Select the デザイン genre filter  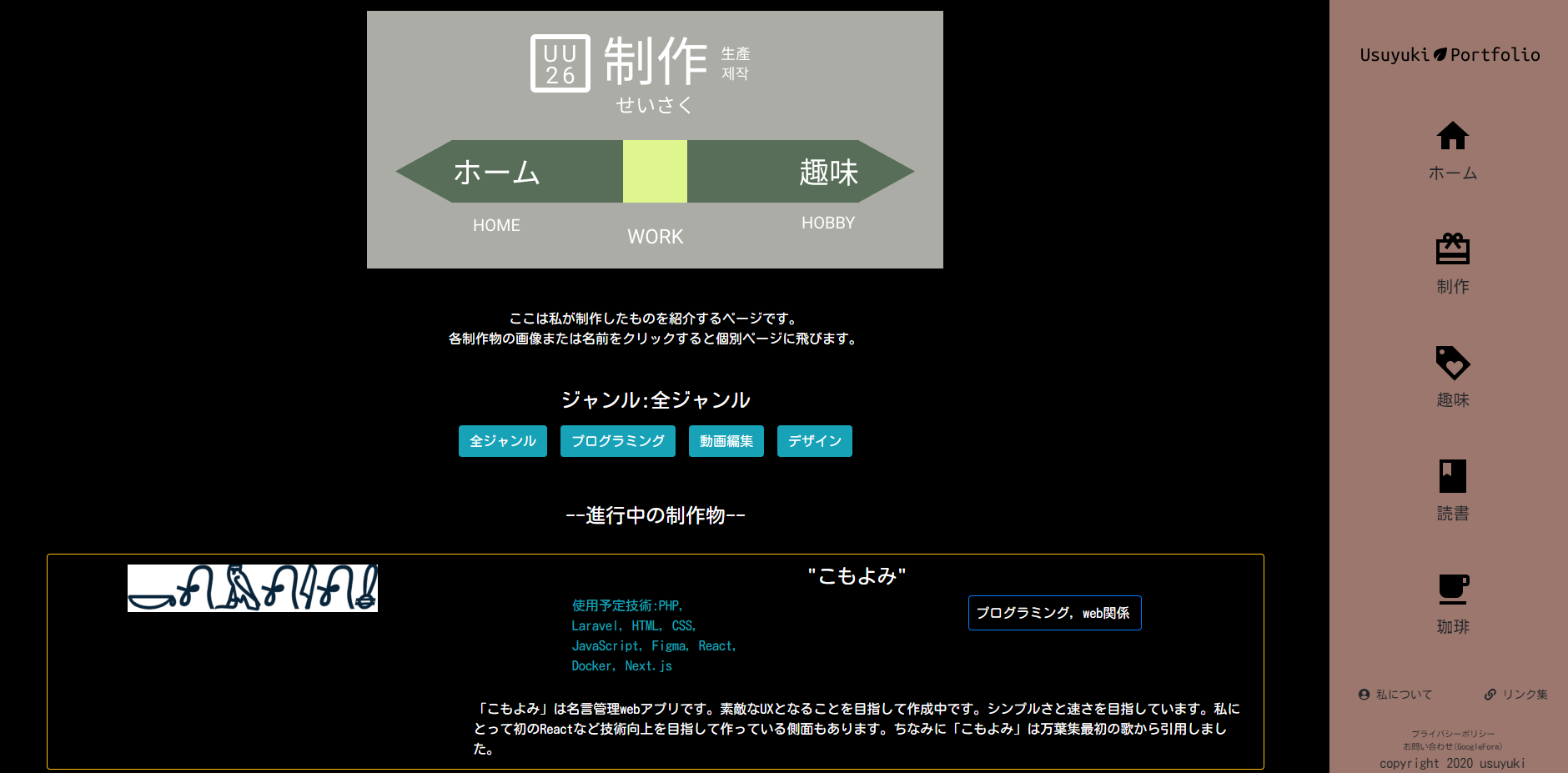pos(814,441)
